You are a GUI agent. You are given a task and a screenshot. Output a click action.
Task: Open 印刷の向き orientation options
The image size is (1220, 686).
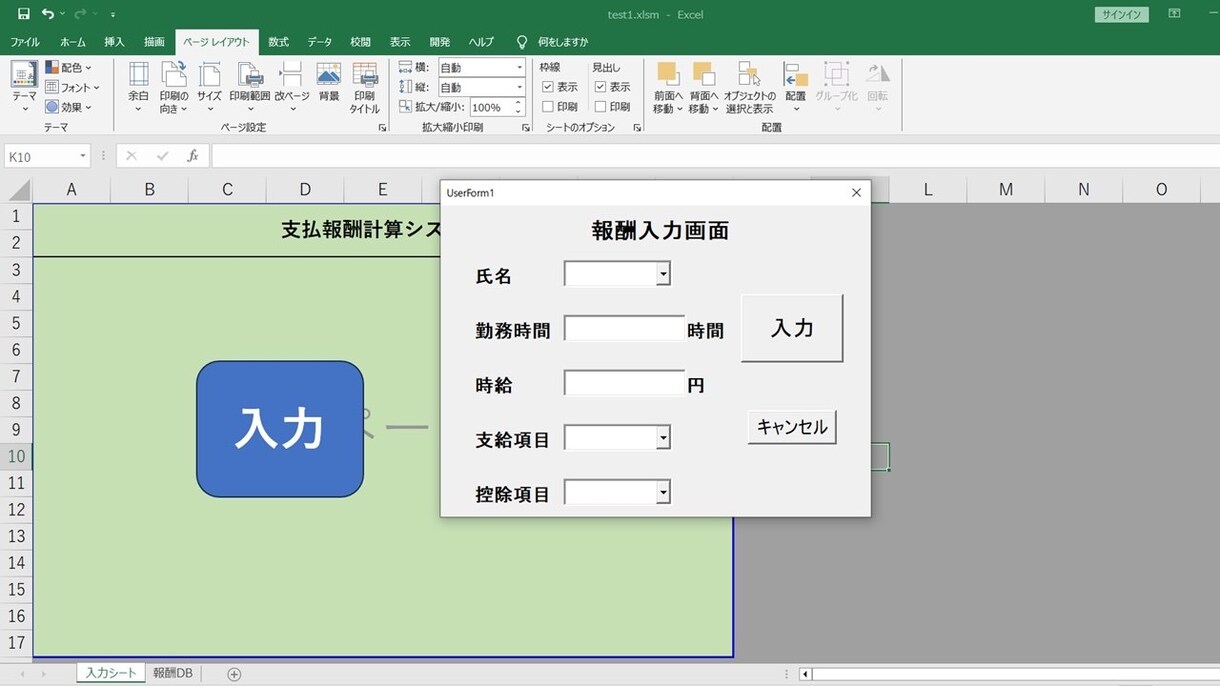[x=174, y=88]
